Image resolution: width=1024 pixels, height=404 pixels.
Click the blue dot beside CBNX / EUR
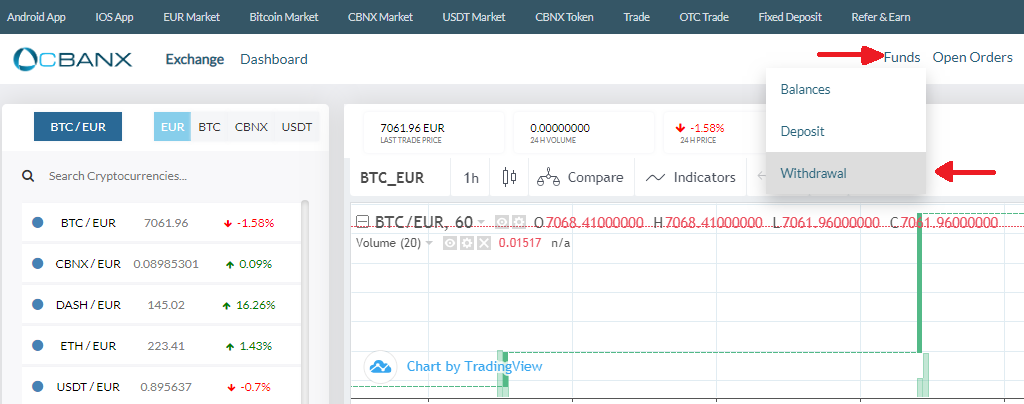tap(37, 264)
